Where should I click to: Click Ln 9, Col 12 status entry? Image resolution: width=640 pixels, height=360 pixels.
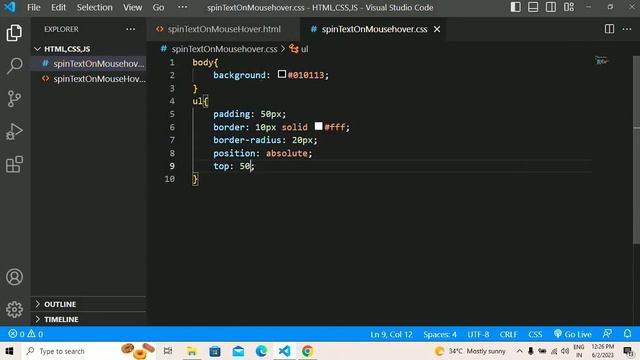point(391,334)
